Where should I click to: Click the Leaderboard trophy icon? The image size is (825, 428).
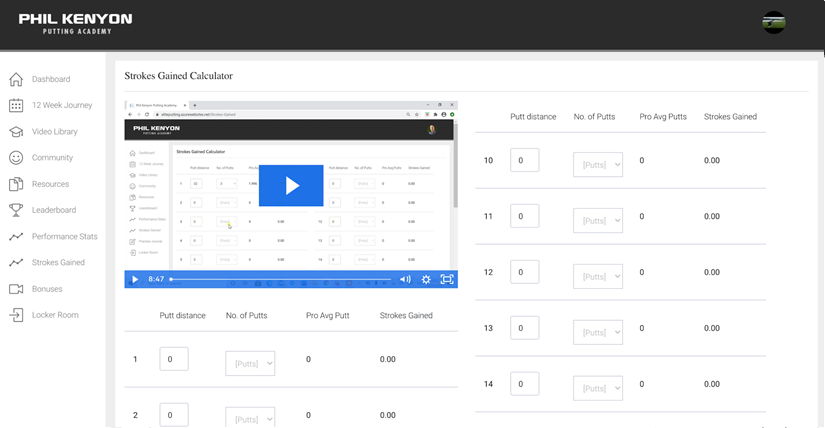click(x=16, y=210)
